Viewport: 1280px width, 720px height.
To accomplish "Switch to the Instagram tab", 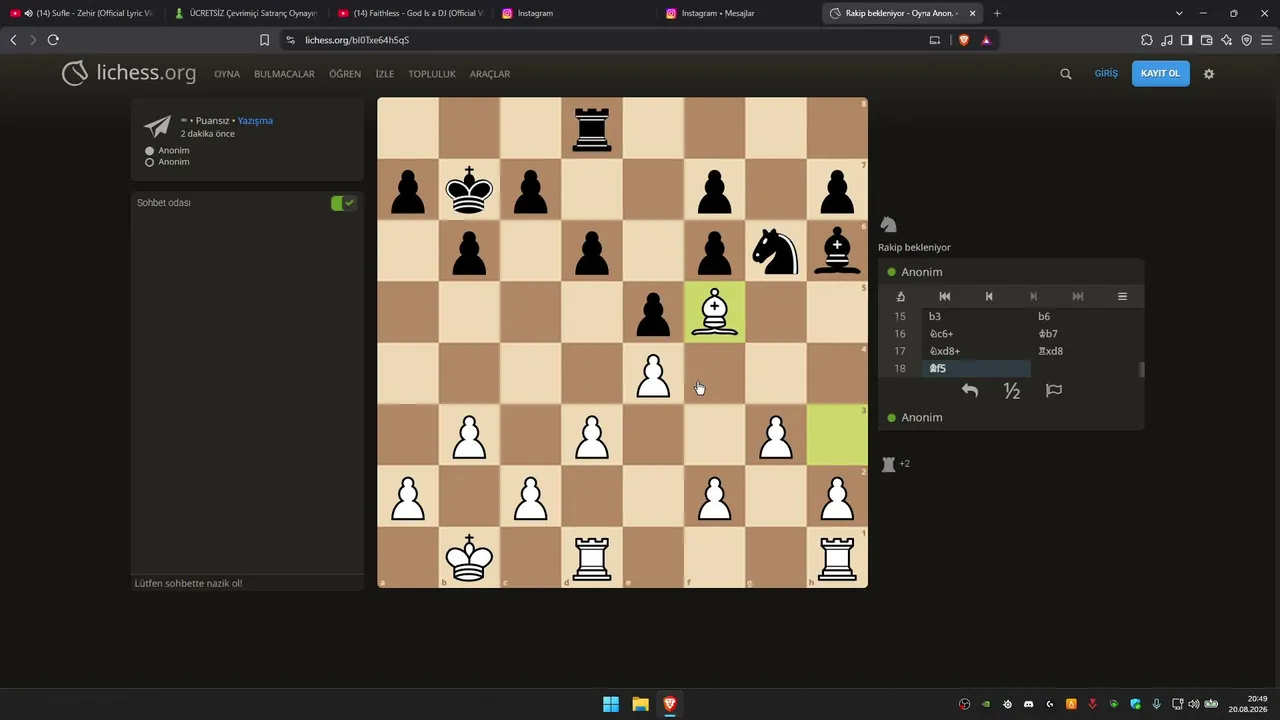I will [x=574, y=13].
